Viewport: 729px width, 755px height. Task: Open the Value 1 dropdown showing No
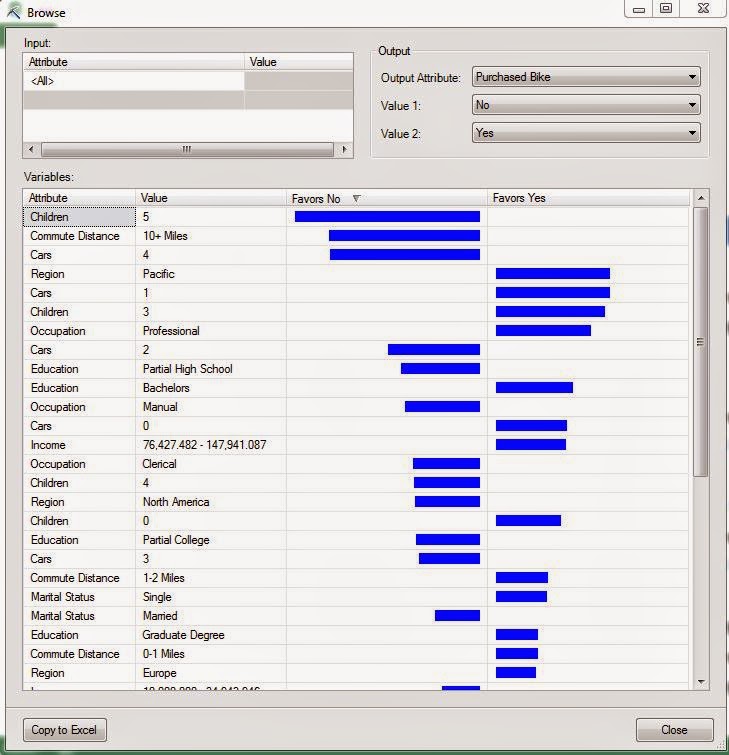(586, 105)
